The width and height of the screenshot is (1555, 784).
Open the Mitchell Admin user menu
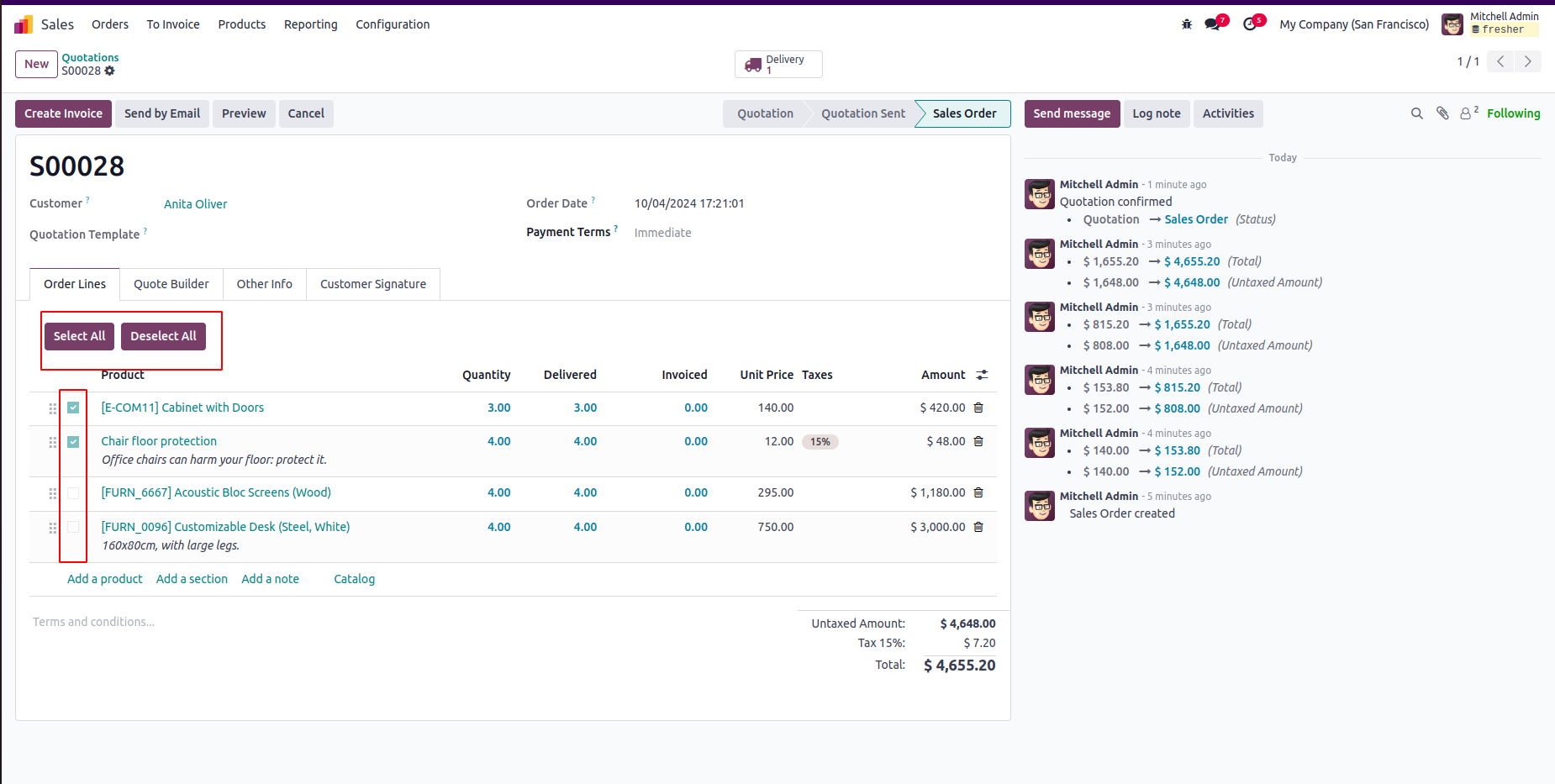(x=1489, y=24)
